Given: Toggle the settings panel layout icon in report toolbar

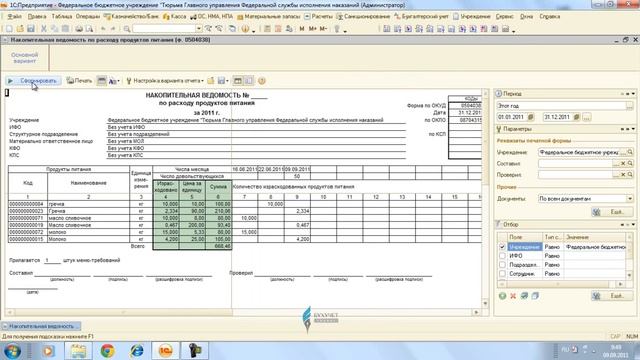Looking at the screenshot, I should [x=248, y=81].
